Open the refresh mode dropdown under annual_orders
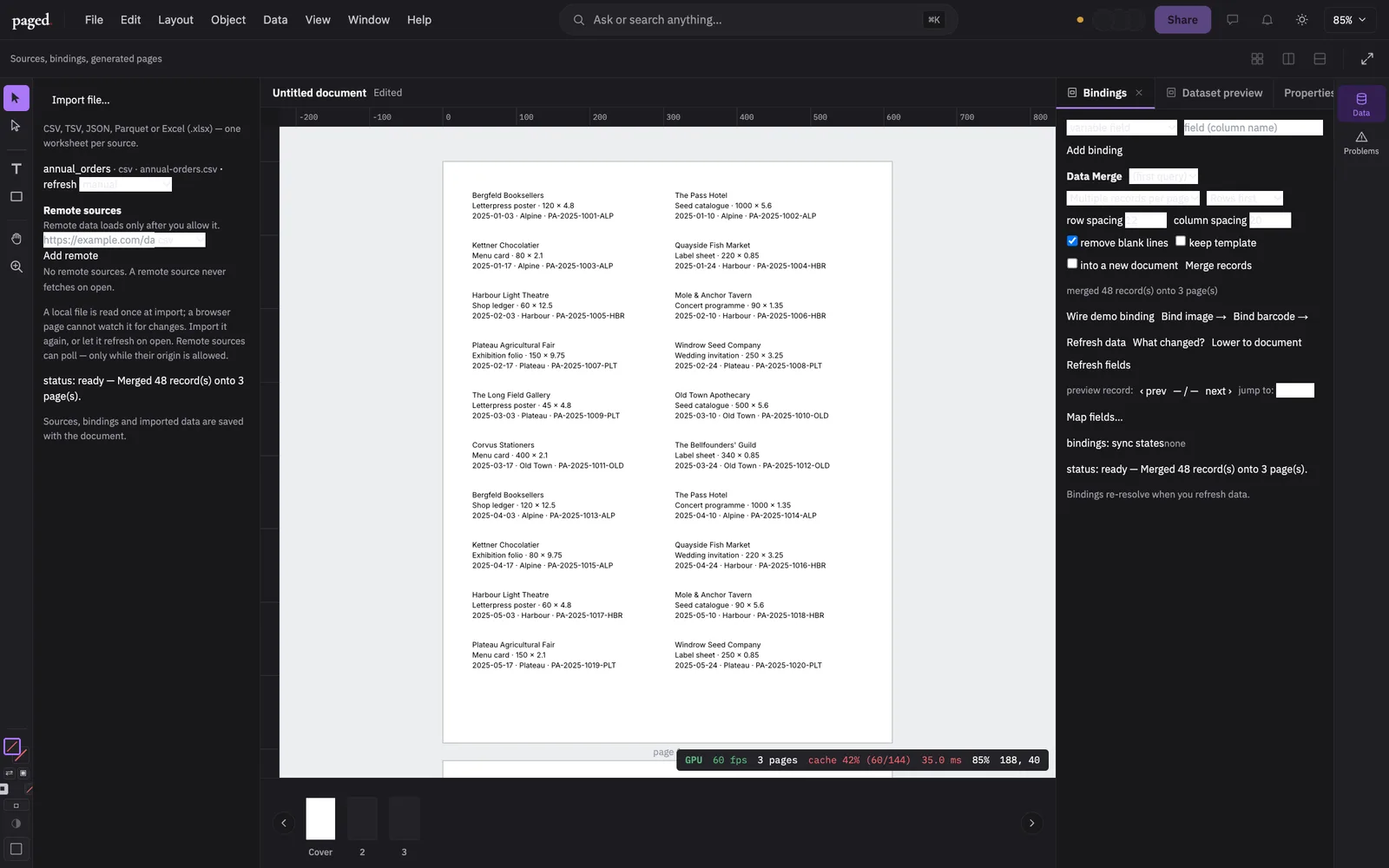1389x868 pixels. 126,185
